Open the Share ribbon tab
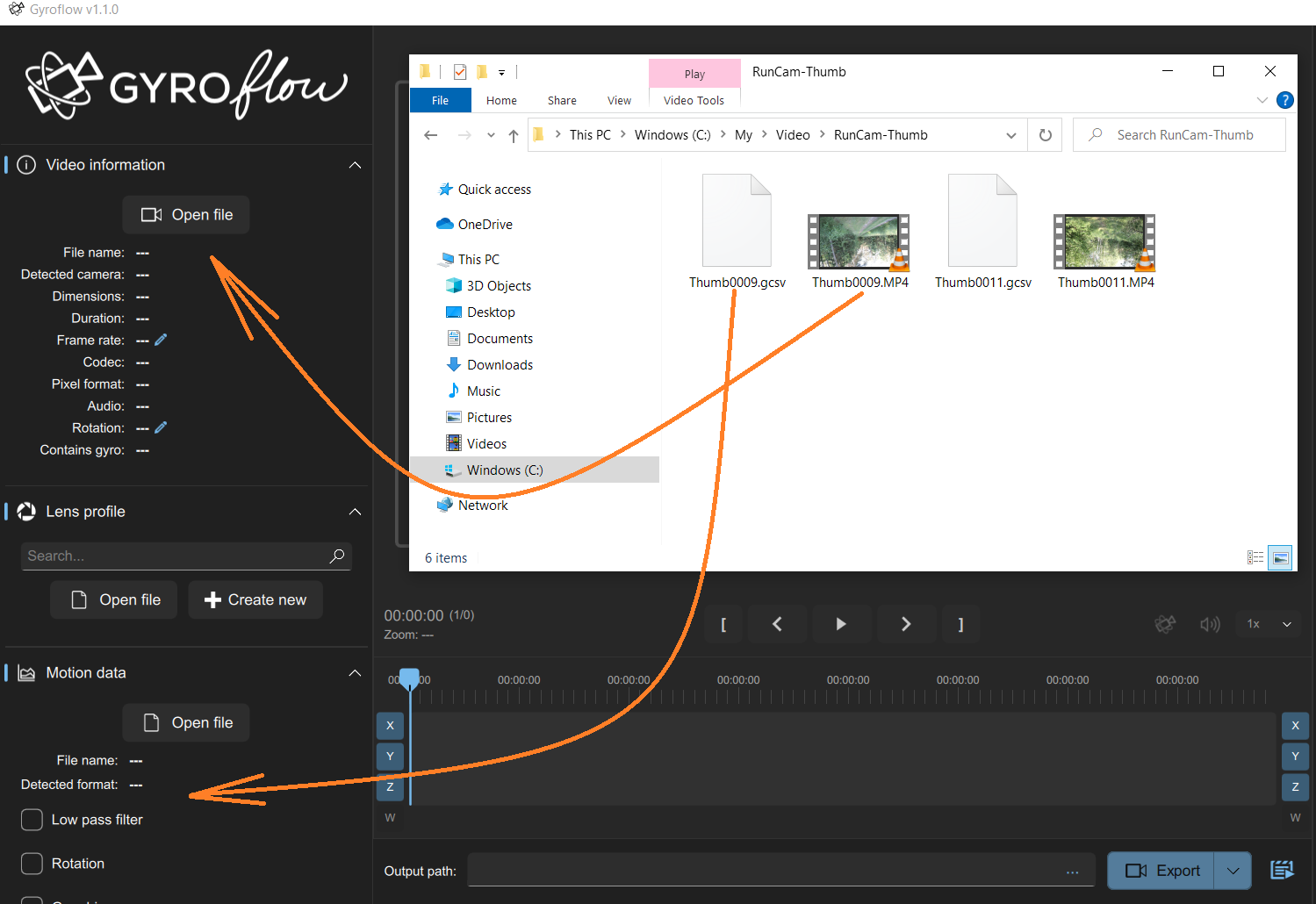This screenshot has height=904, width=1316. click(562, 100)
